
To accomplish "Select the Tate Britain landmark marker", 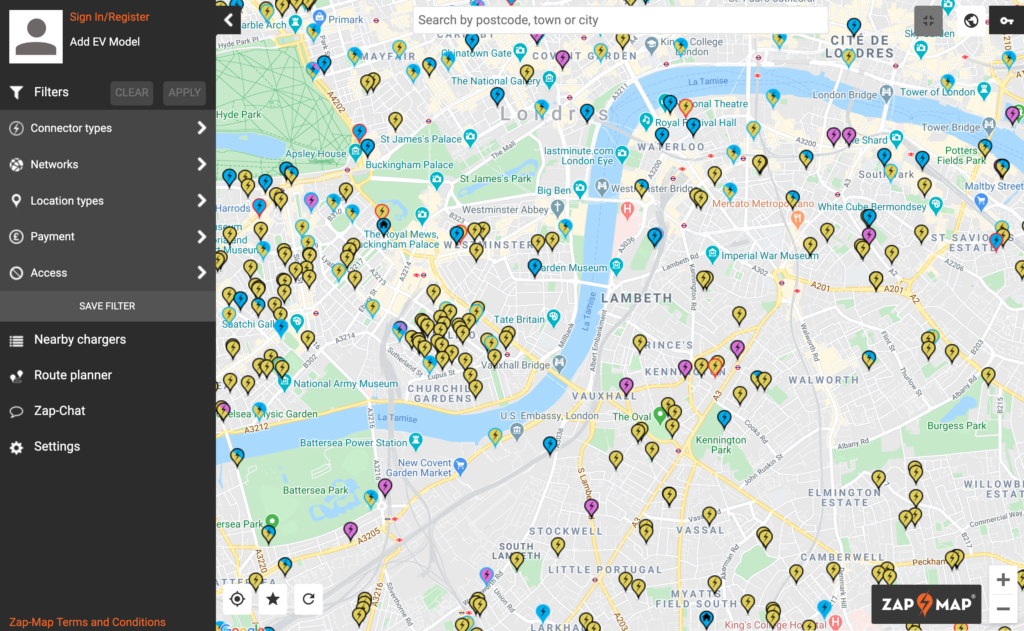I will click(554, 318).
